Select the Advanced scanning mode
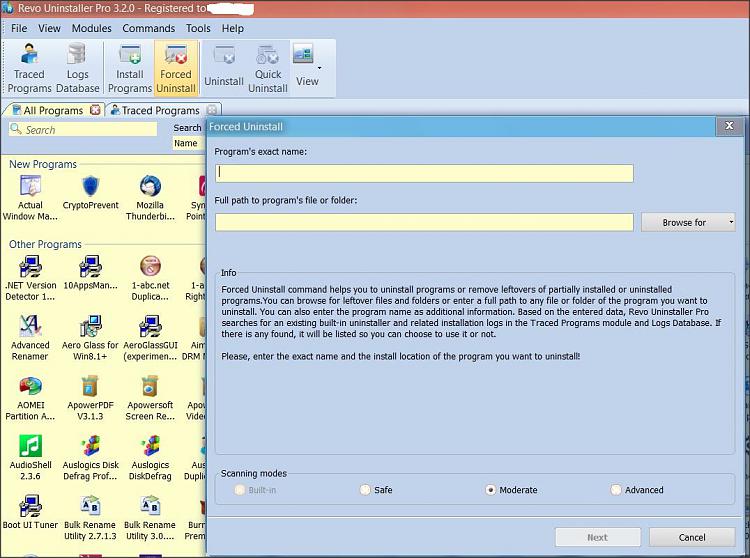Screen dimensions: 750x558 coord(637,490)
